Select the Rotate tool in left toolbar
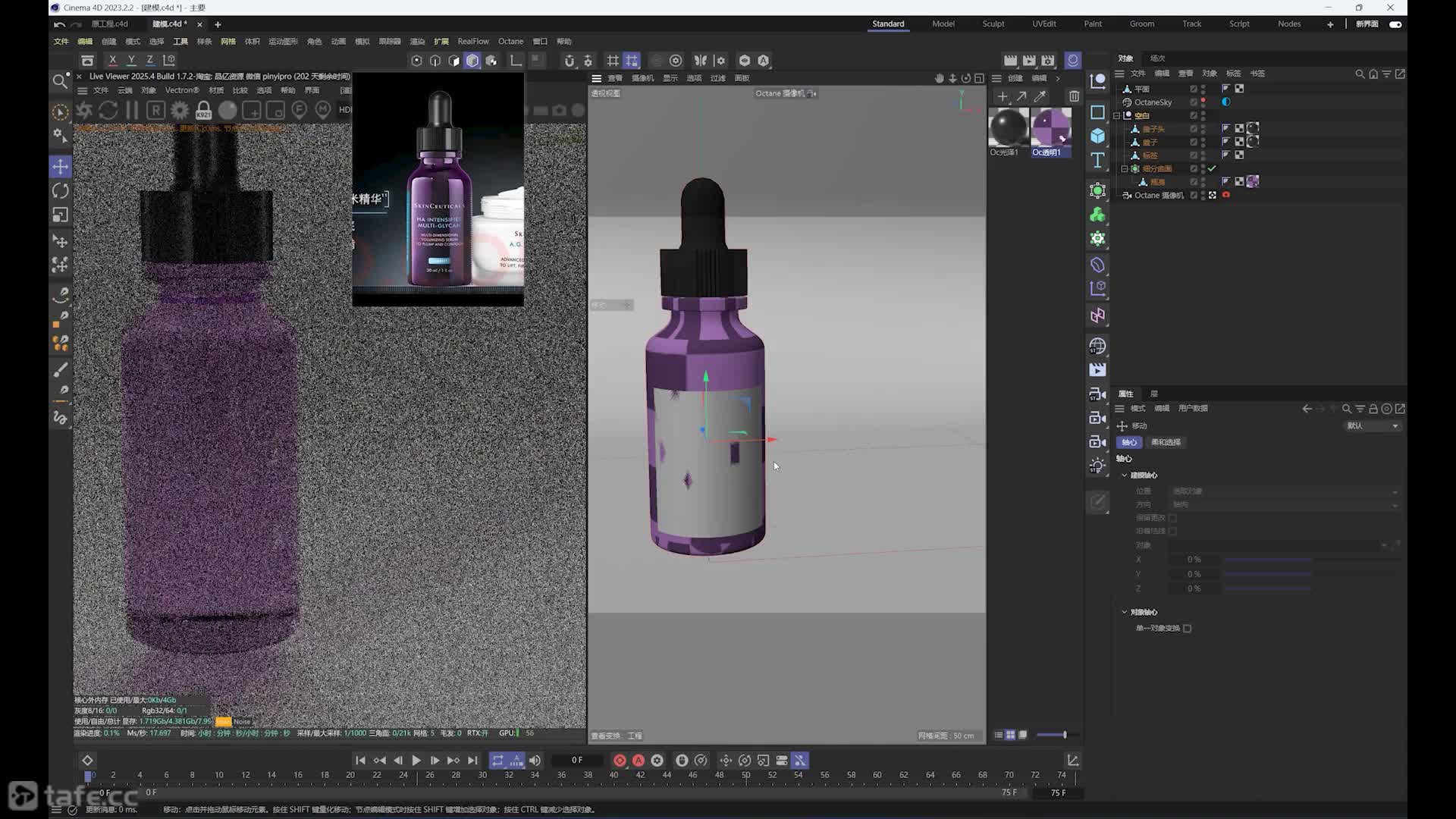 point(61,190)
